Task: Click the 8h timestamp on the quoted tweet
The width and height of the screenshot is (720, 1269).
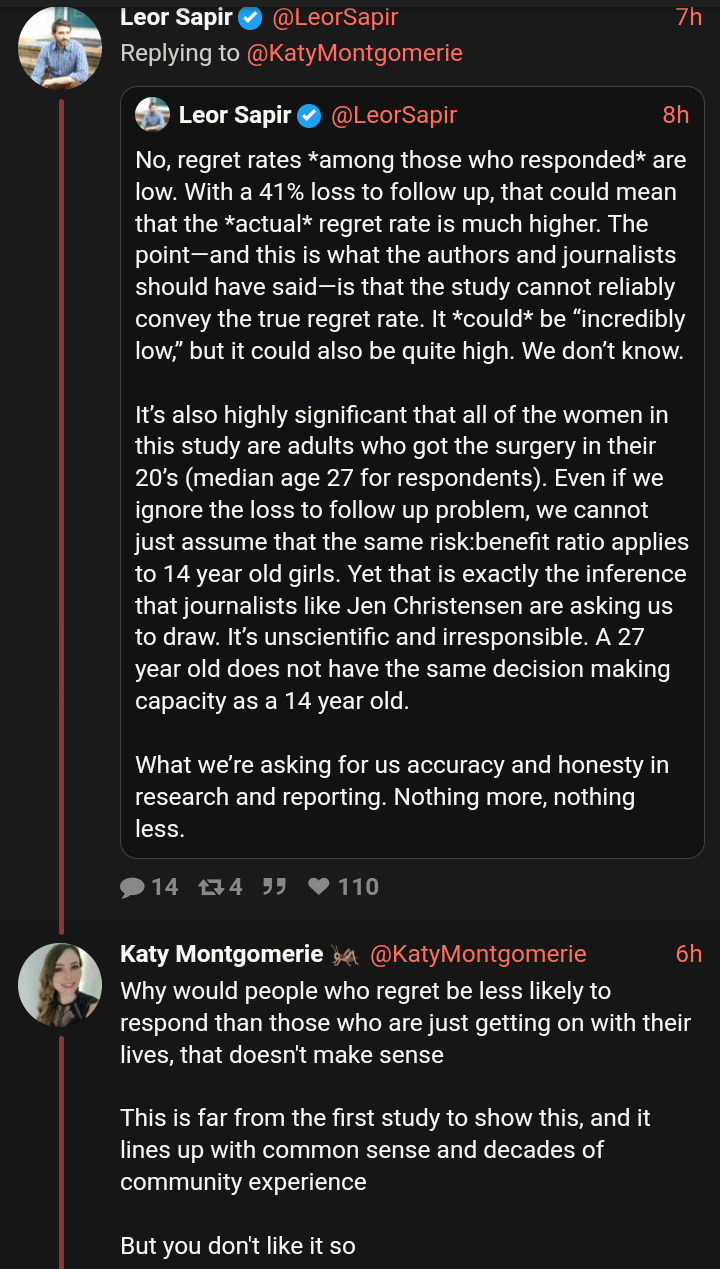Action: (x=676, y=115)
